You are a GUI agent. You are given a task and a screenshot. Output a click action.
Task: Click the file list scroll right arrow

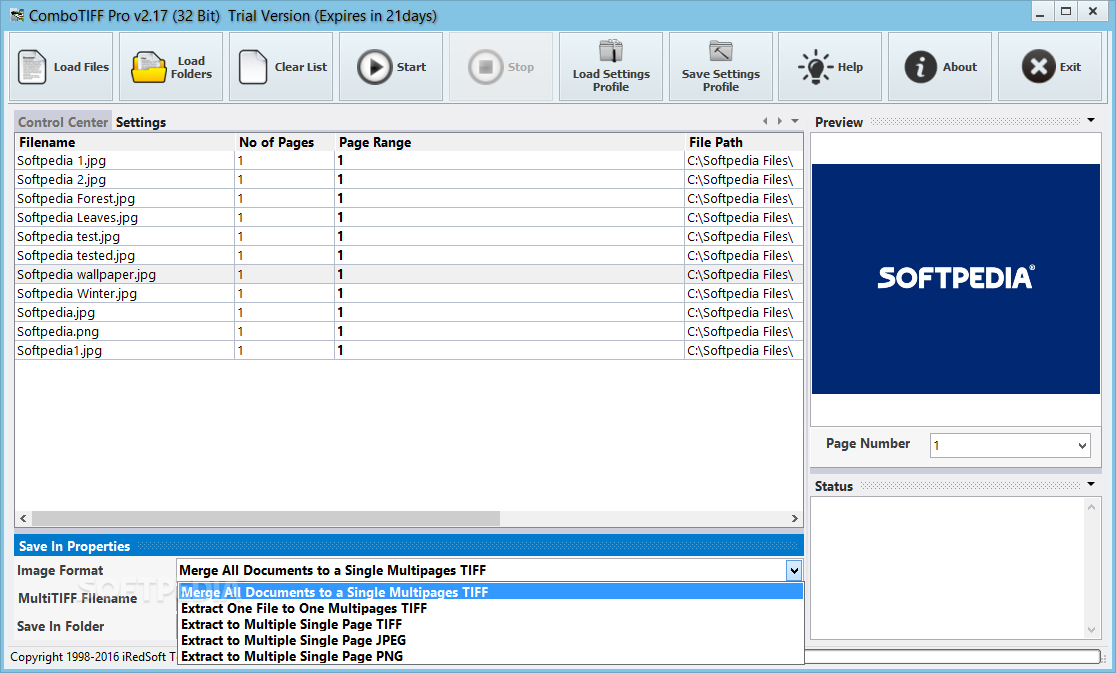pyautogui.click(x=795, y=519)
